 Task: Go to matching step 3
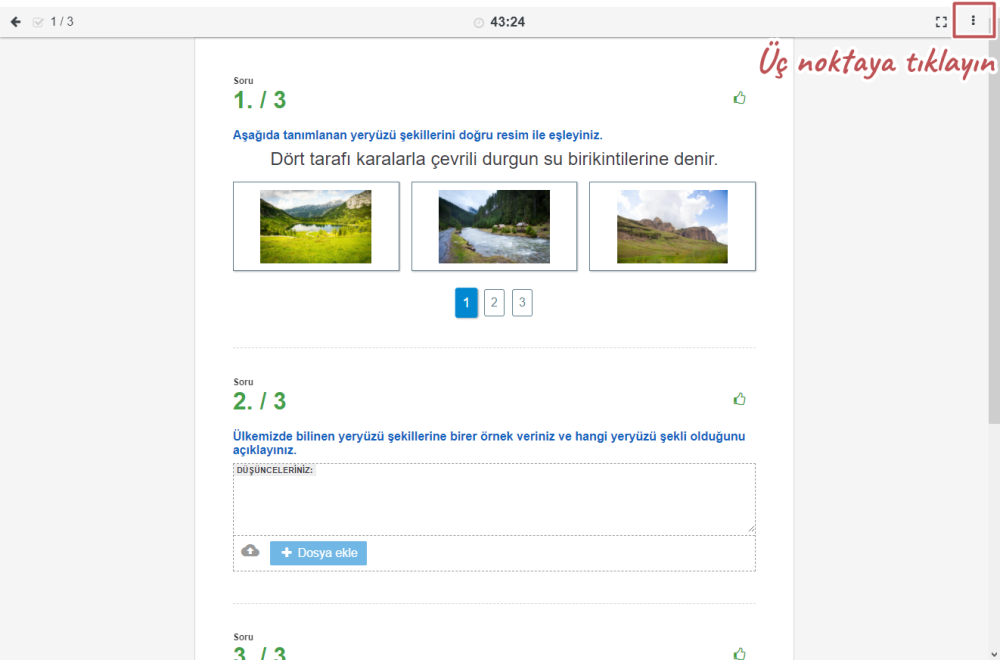click(x=522, y=302)
